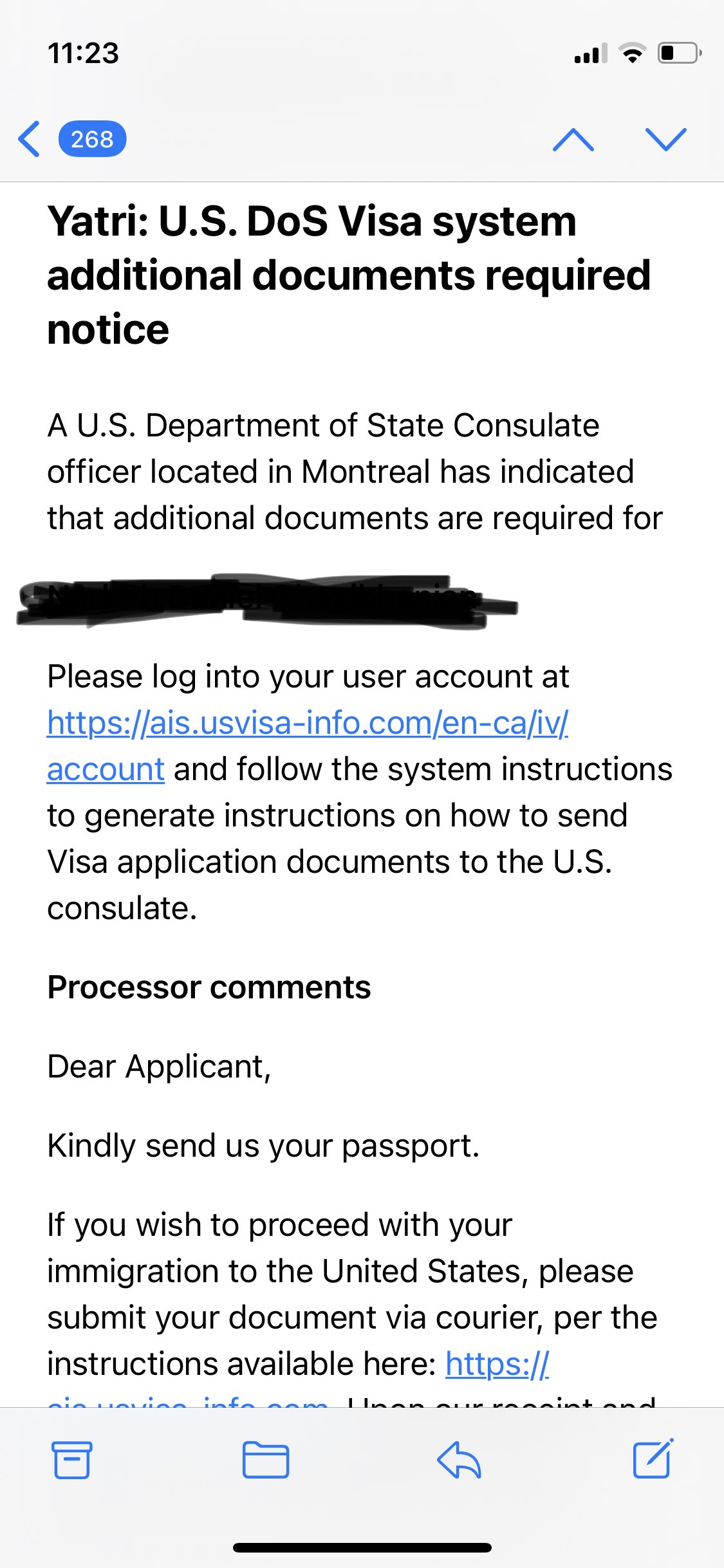Tap the 'Processor comments' heading
This screenshot has height=1568, width=724.
coord(209,987)
